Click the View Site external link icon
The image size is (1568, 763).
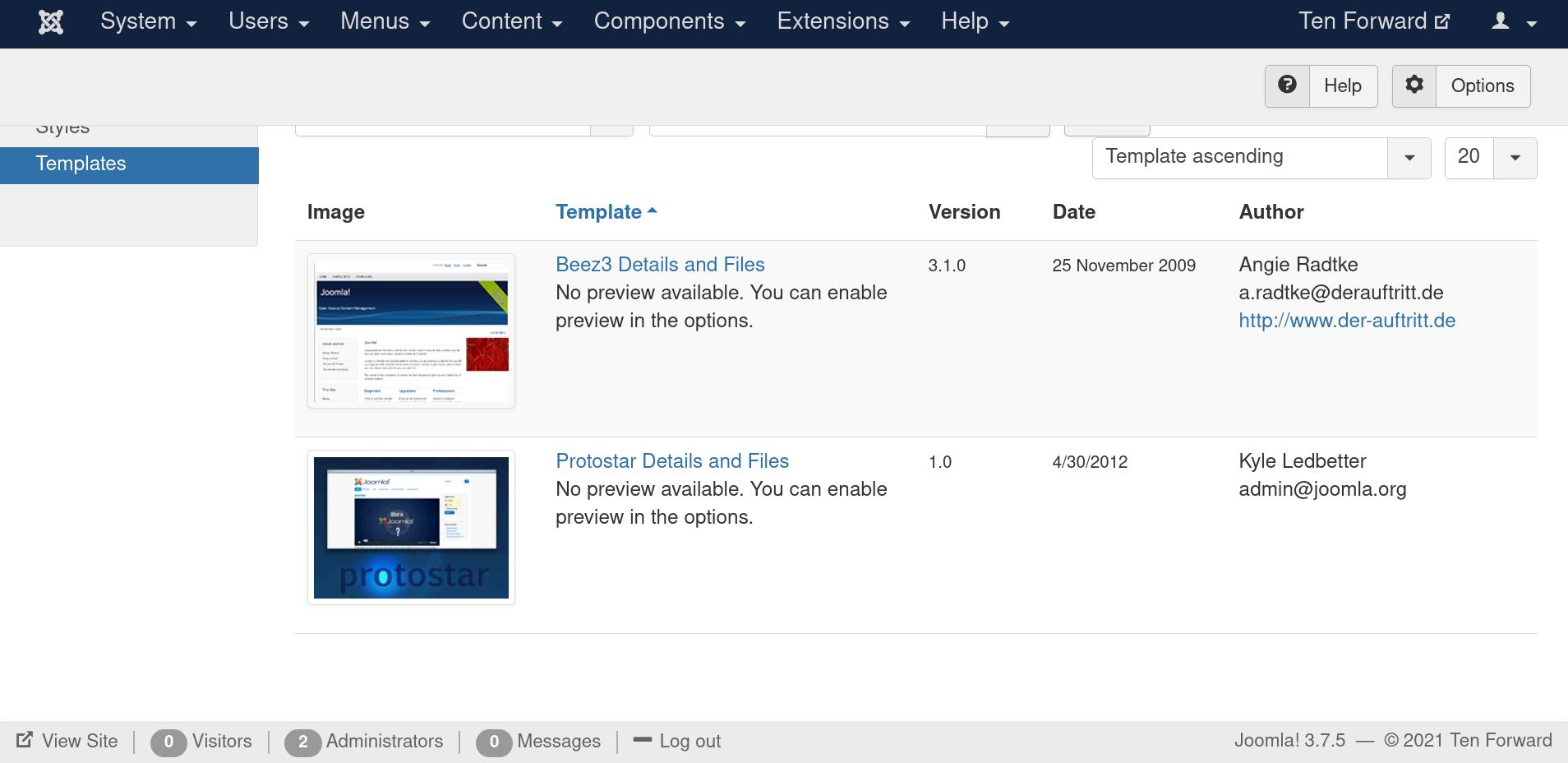25,740
